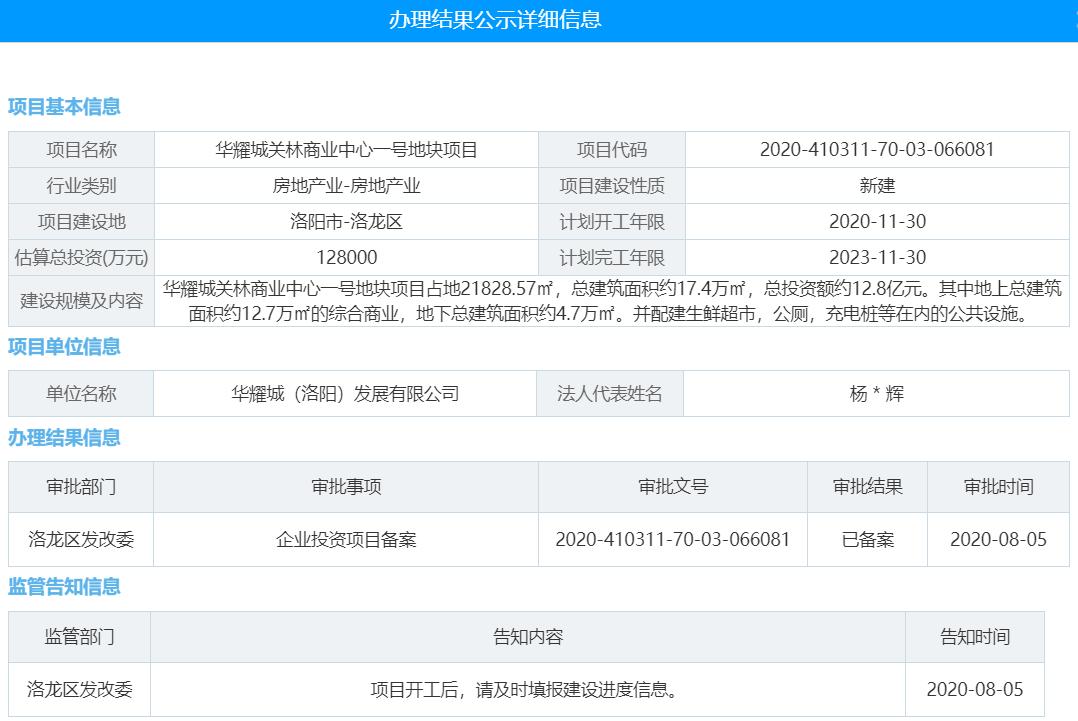Screen dimensions: 1078x721
Task: Click the 洛阳市-洛龙区 project location cell
Action: pyautogui.click(x=343, y=222)
